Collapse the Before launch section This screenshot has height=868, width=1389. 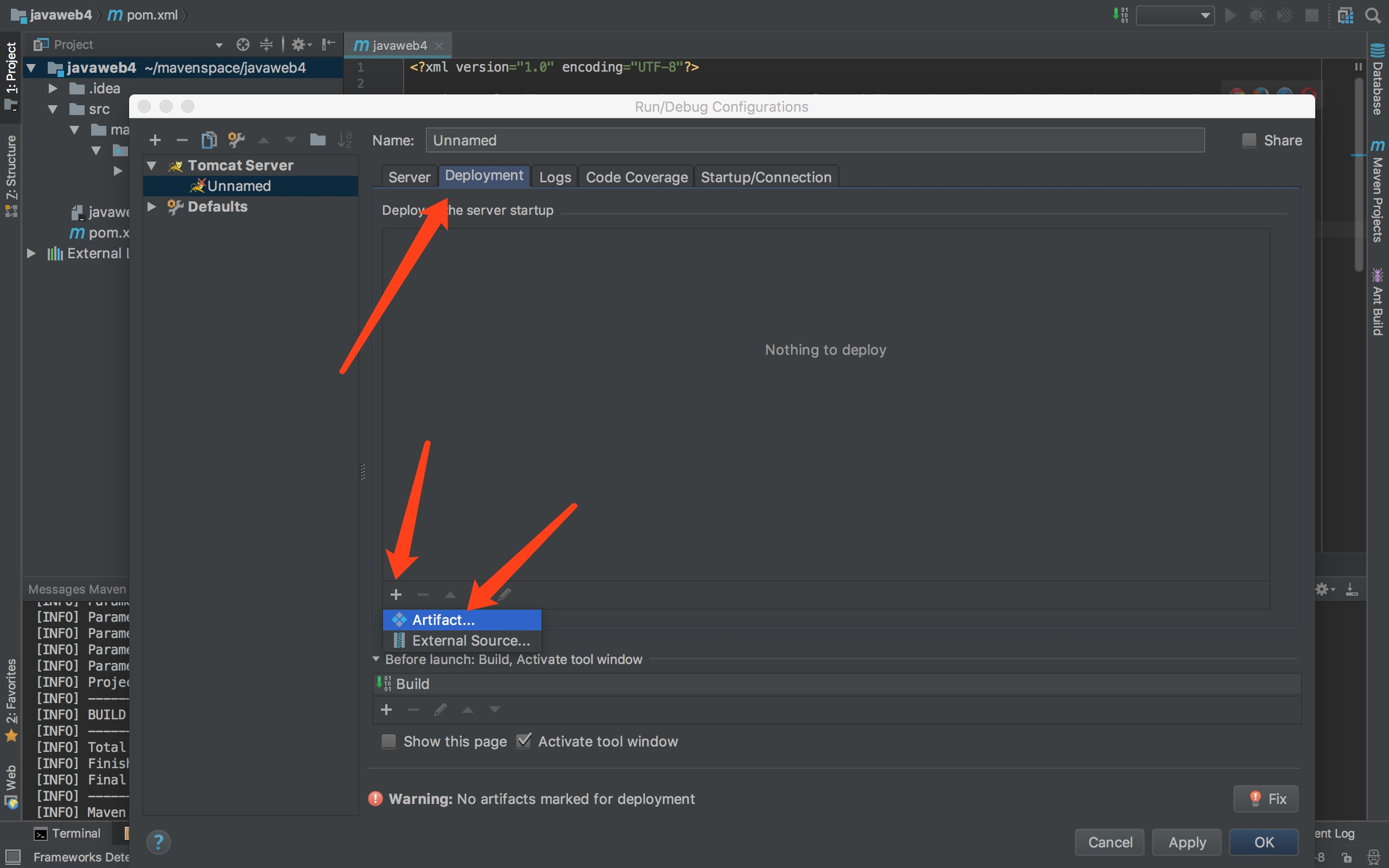[376, 659]
